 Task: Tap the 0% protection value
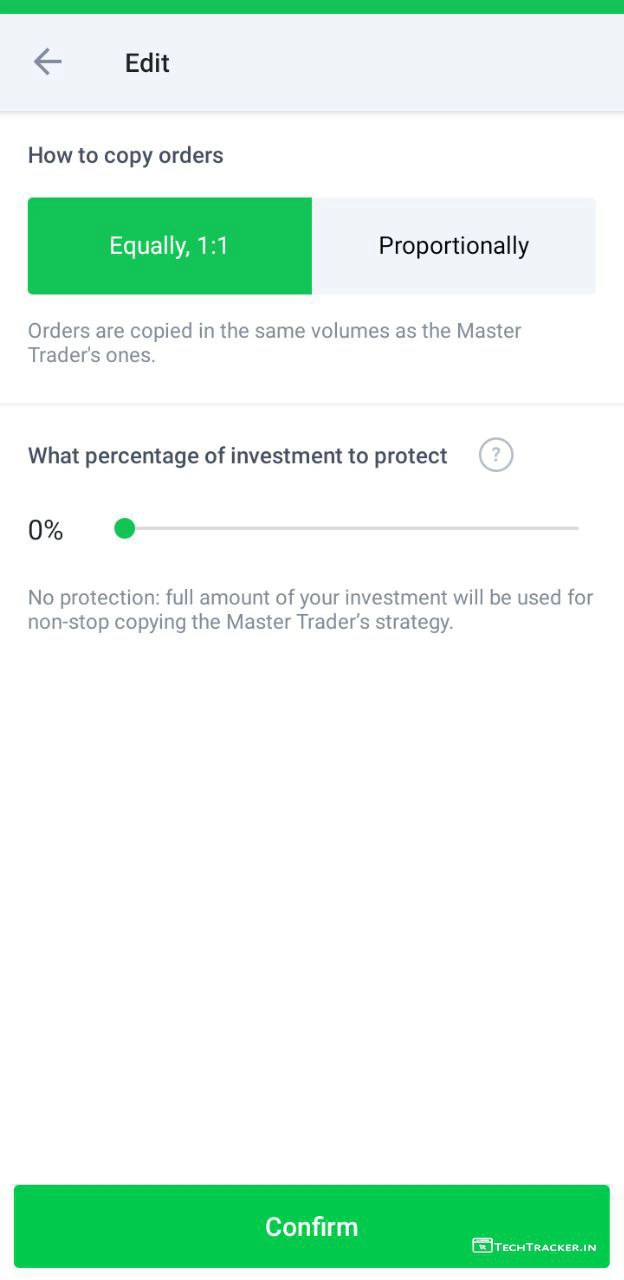pos(46,530)
